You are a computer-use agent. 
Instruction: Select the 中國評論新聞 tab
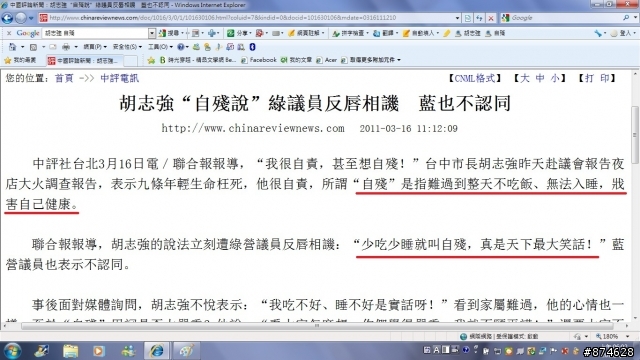pyautogui.click(x=84, y=60)
